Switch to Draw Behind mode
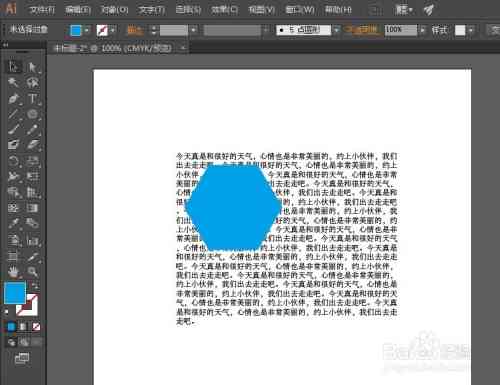This screenshot has width=500, height=385. [24, 342]
